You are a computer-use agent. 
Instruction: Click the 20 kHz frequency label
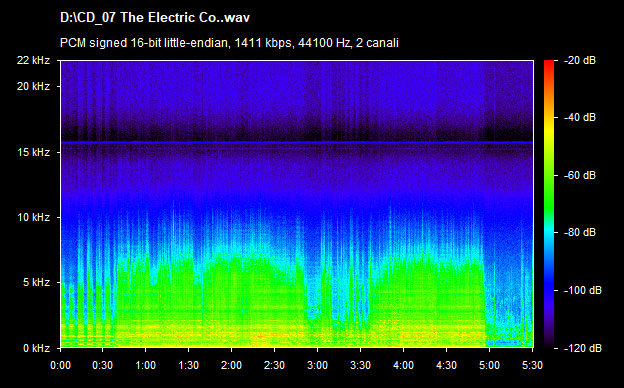[33, 86]
